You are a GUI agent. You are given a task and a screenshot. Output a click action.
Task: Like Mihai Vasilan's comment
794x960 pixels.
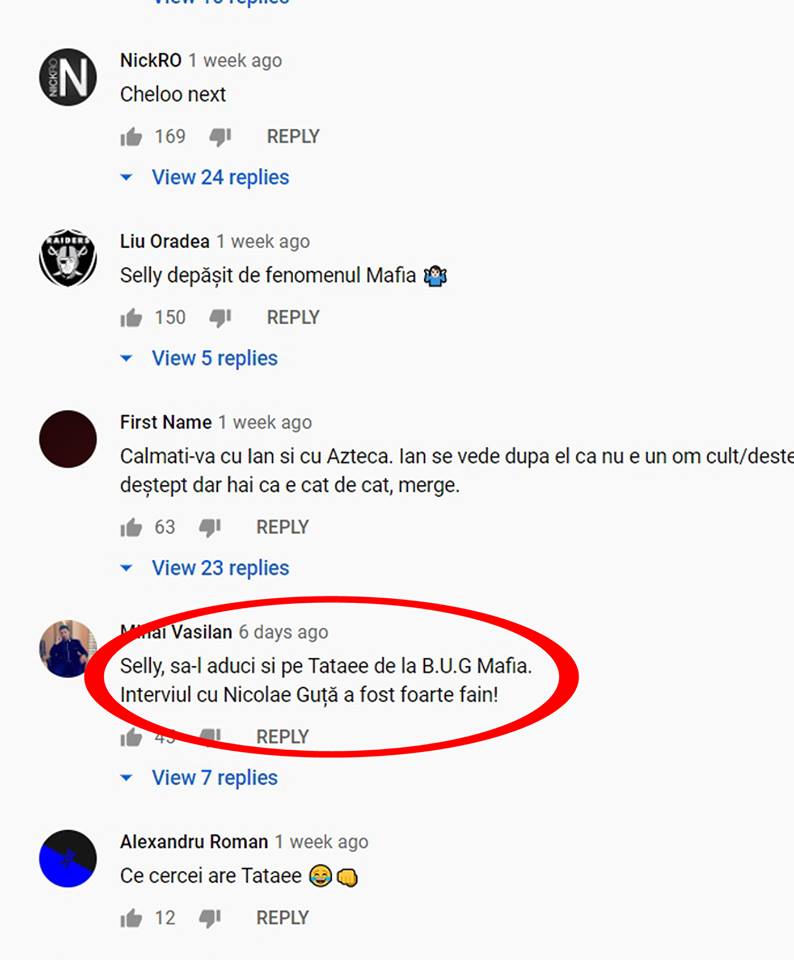pos(131,737)
